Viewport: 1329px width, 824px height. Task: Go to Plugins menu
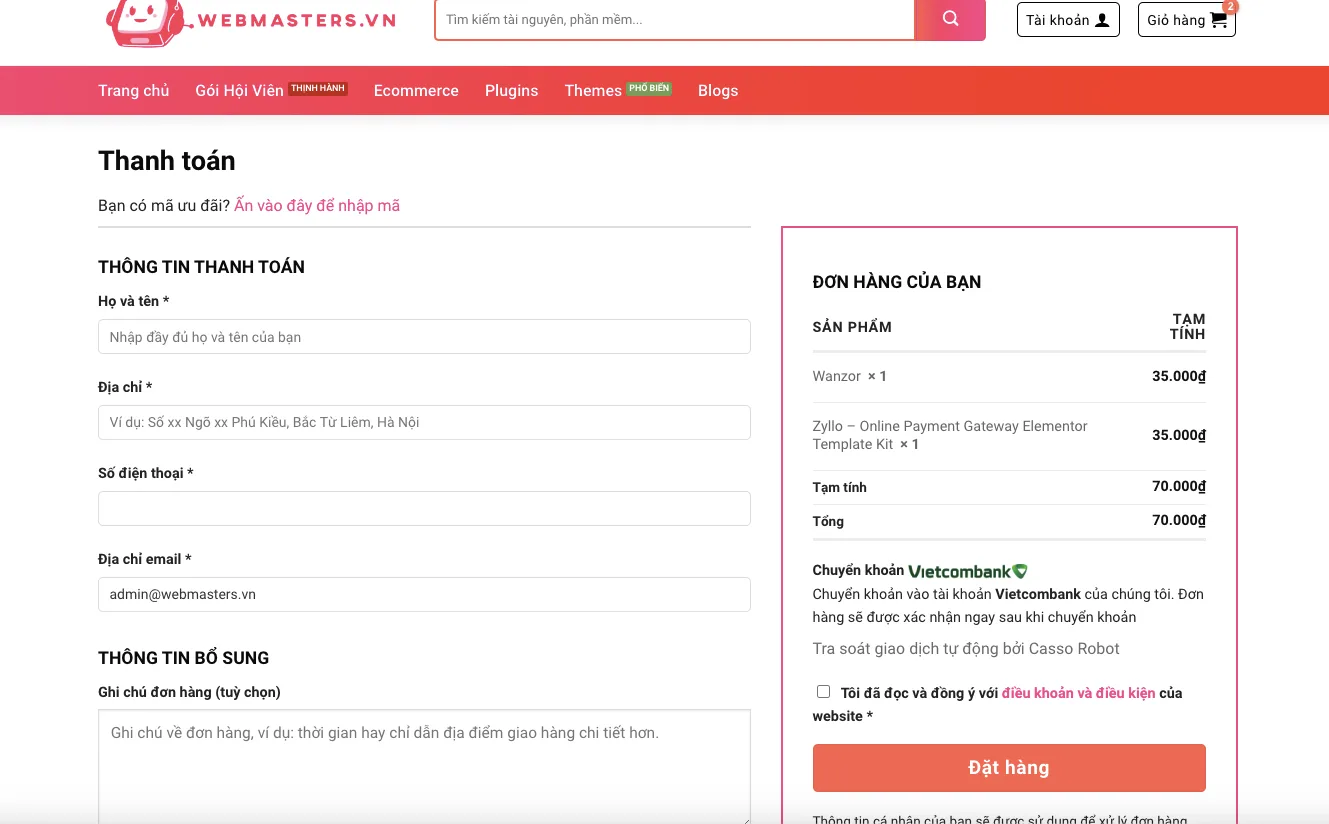pos(511,90)
